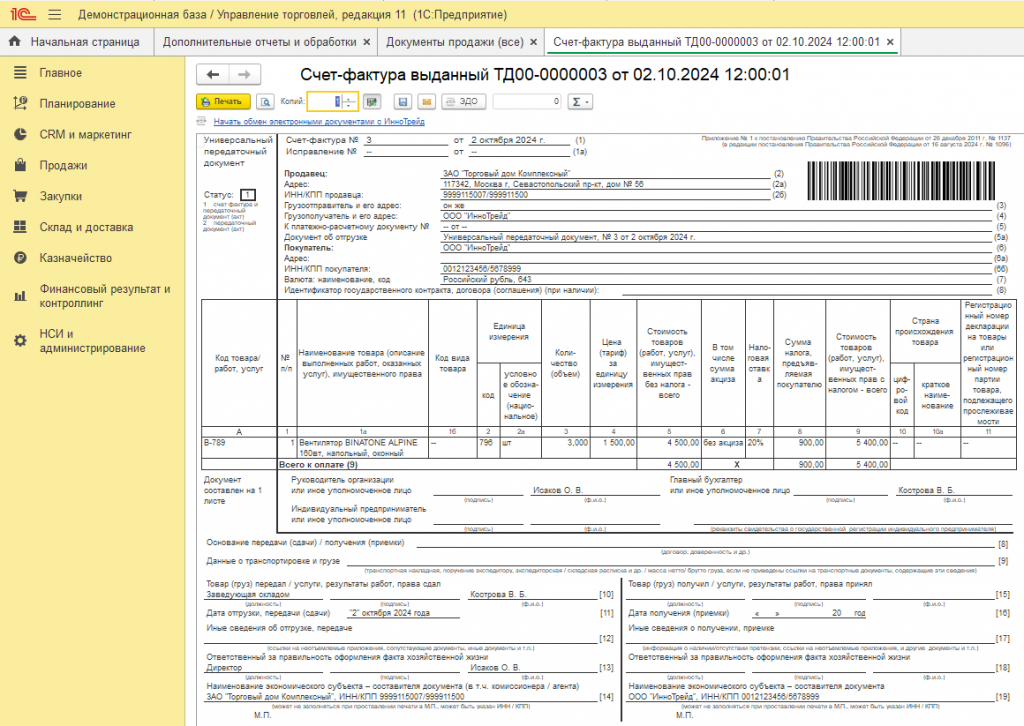1024x726 pixels.
Task: Navigate back with the left arrow button
Action: [x=213, y=74]
